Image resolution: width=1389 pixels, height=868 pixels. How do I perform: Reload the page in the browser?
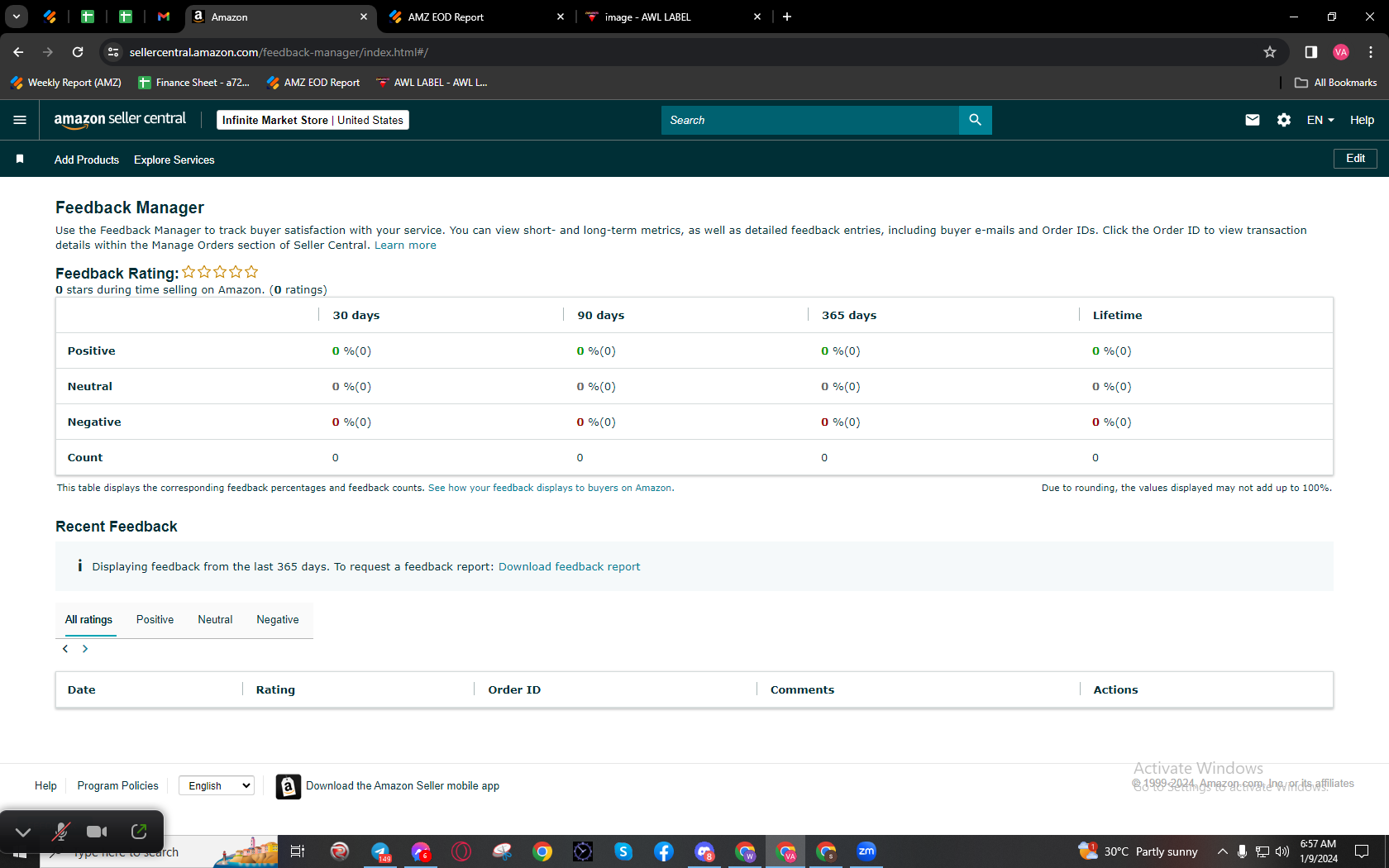[x=78, y=52]
